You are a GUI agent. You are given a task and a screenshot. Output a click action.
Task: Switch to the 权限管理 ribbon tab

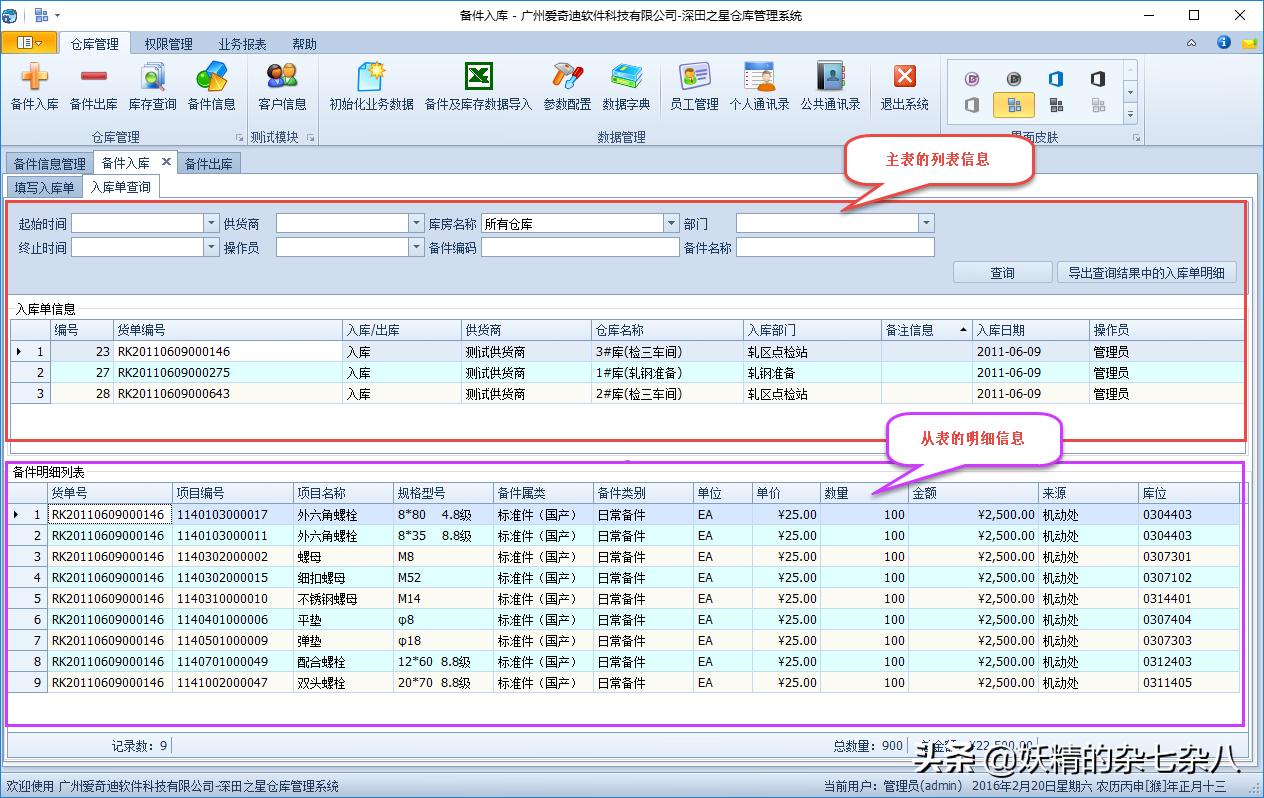pyautogui.click(x=167, y=43)
